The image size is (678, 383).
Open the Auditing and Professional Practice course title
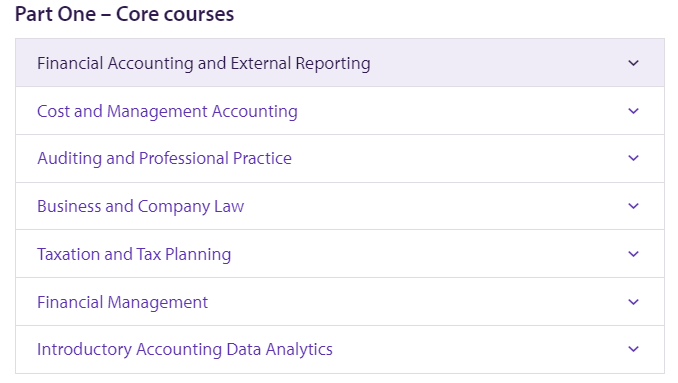pos(164,159)
